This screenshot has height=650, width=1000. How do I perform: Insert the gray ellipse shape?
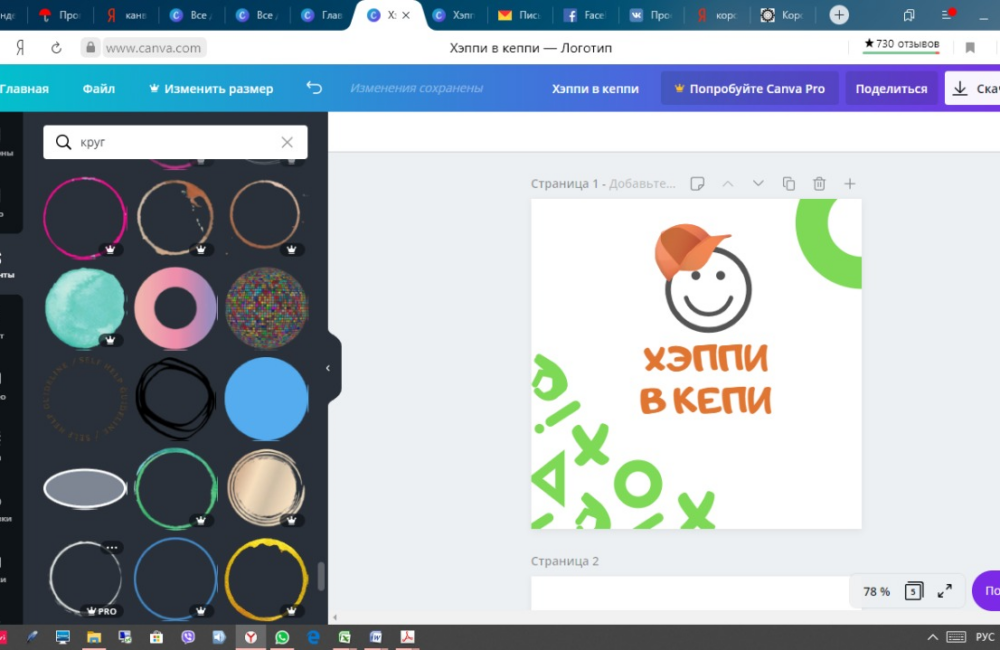(x=85, y=489)
